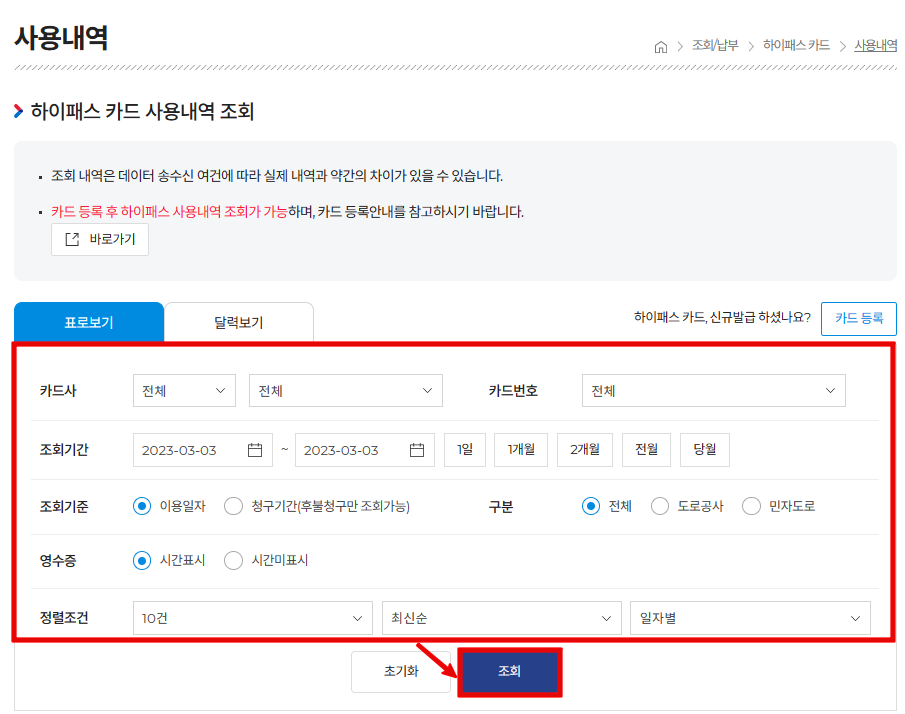The height and width of the screenshot is (714, 905).
Task: Open the 카드번호 dropdown
Action: pos(713,390)
